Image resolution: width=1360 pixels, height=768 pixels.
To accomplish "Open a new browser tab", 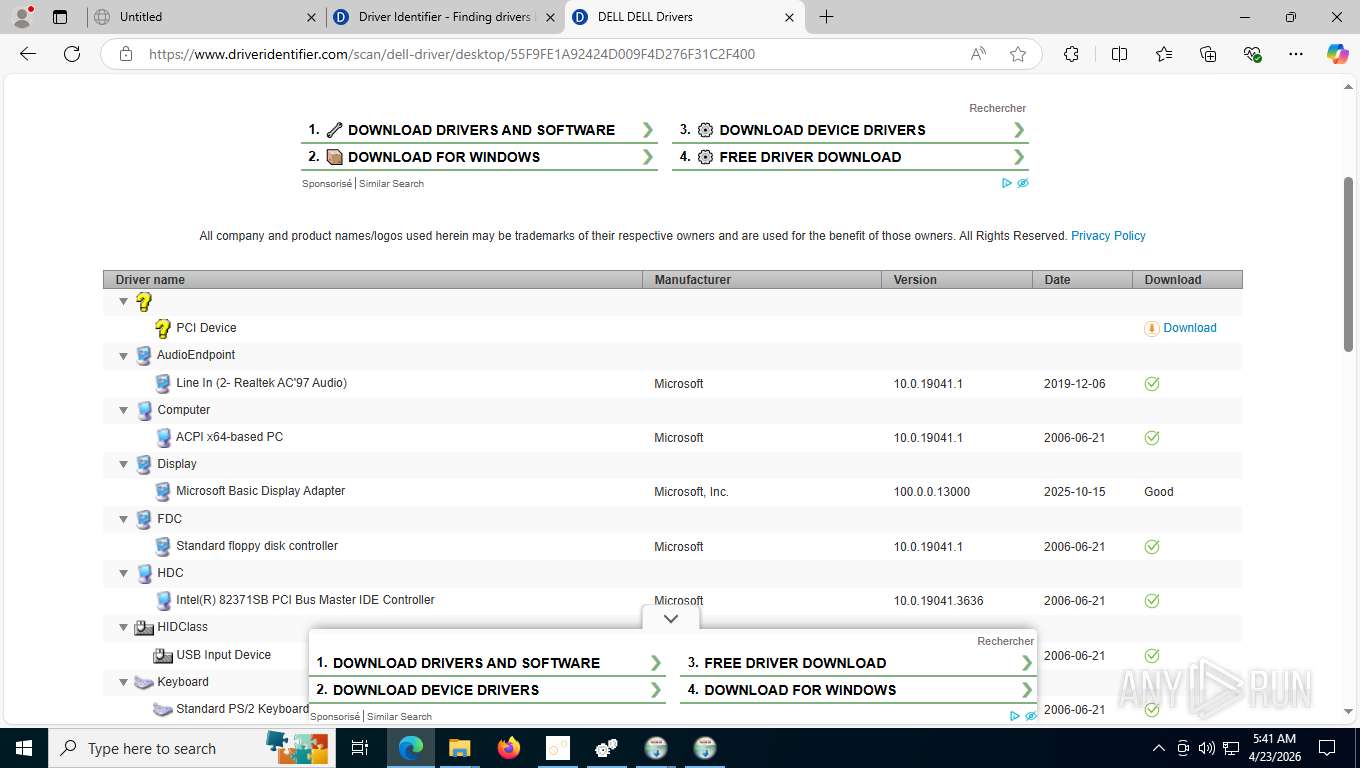I will (x=826, y=17).
